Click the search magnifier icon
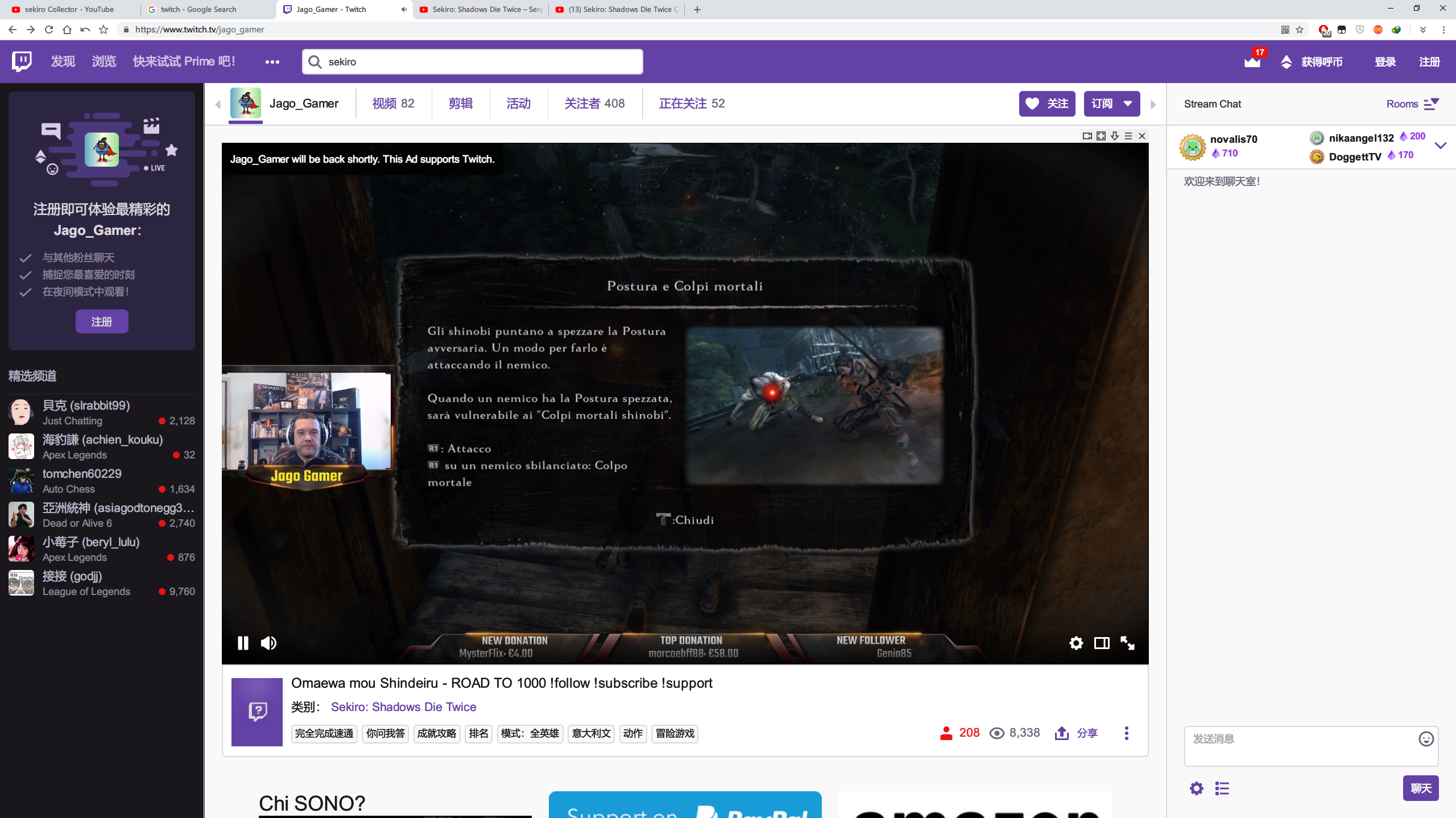1456x818 pixels. tap(315, 61)
